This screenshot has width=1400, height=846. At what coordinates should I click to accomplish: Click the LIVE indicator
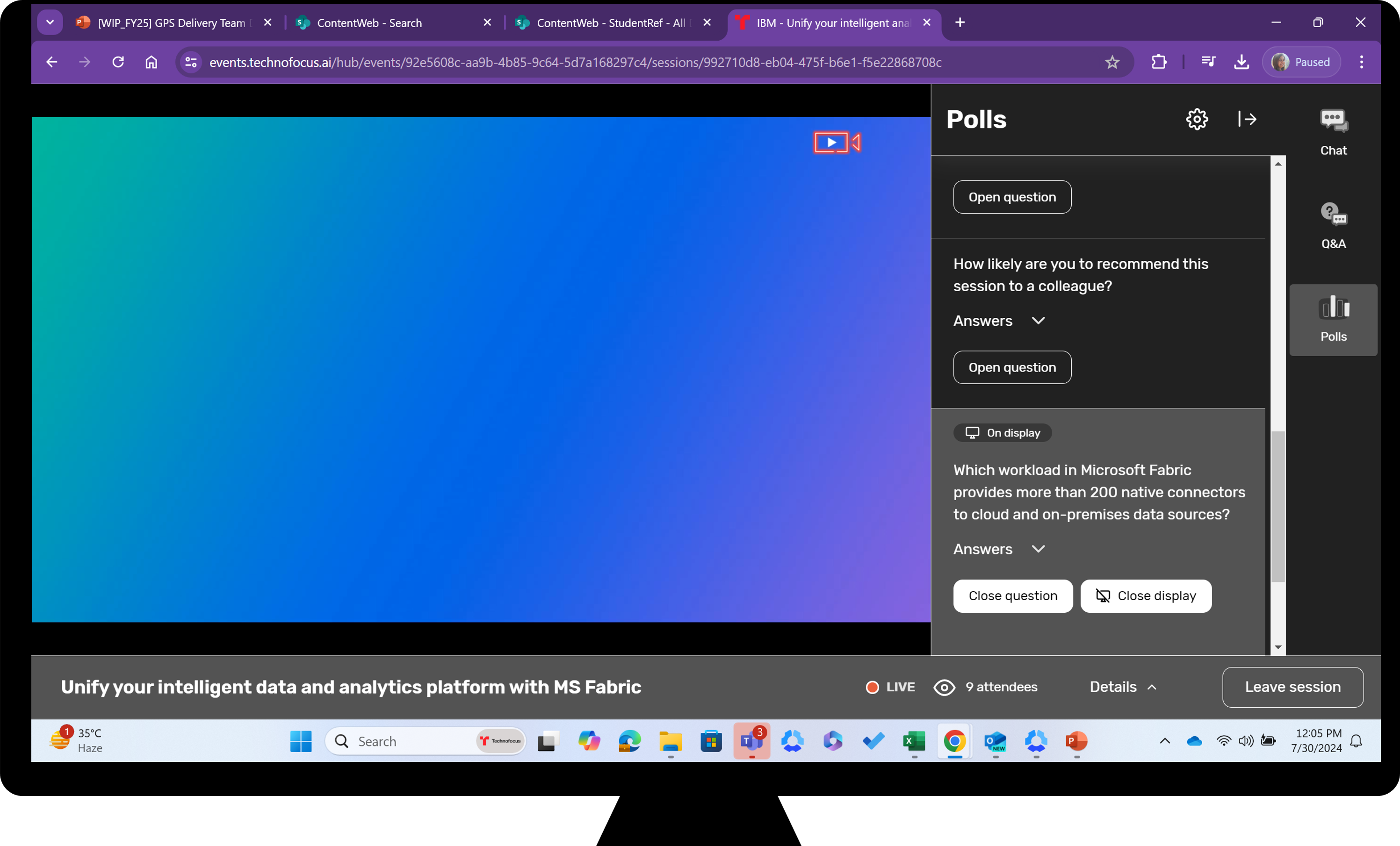tap(890, 687)
